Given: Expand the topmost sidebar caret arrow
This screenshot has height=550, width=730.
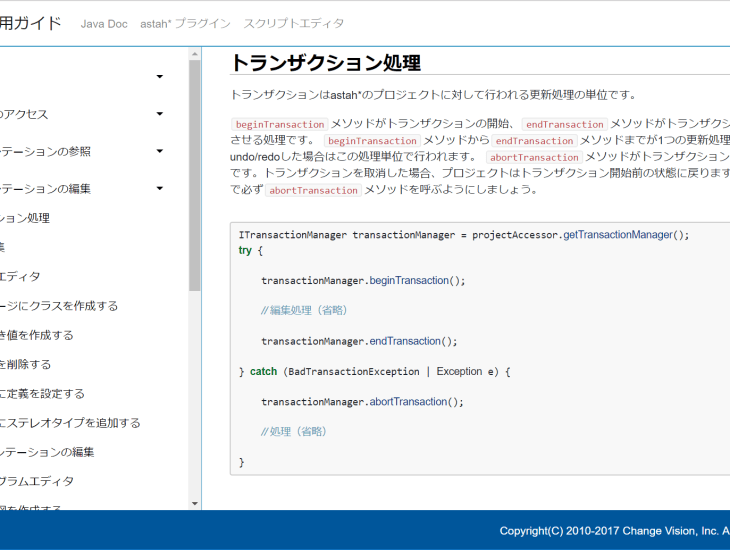Looking at the screenshot, I should point(159,77).
